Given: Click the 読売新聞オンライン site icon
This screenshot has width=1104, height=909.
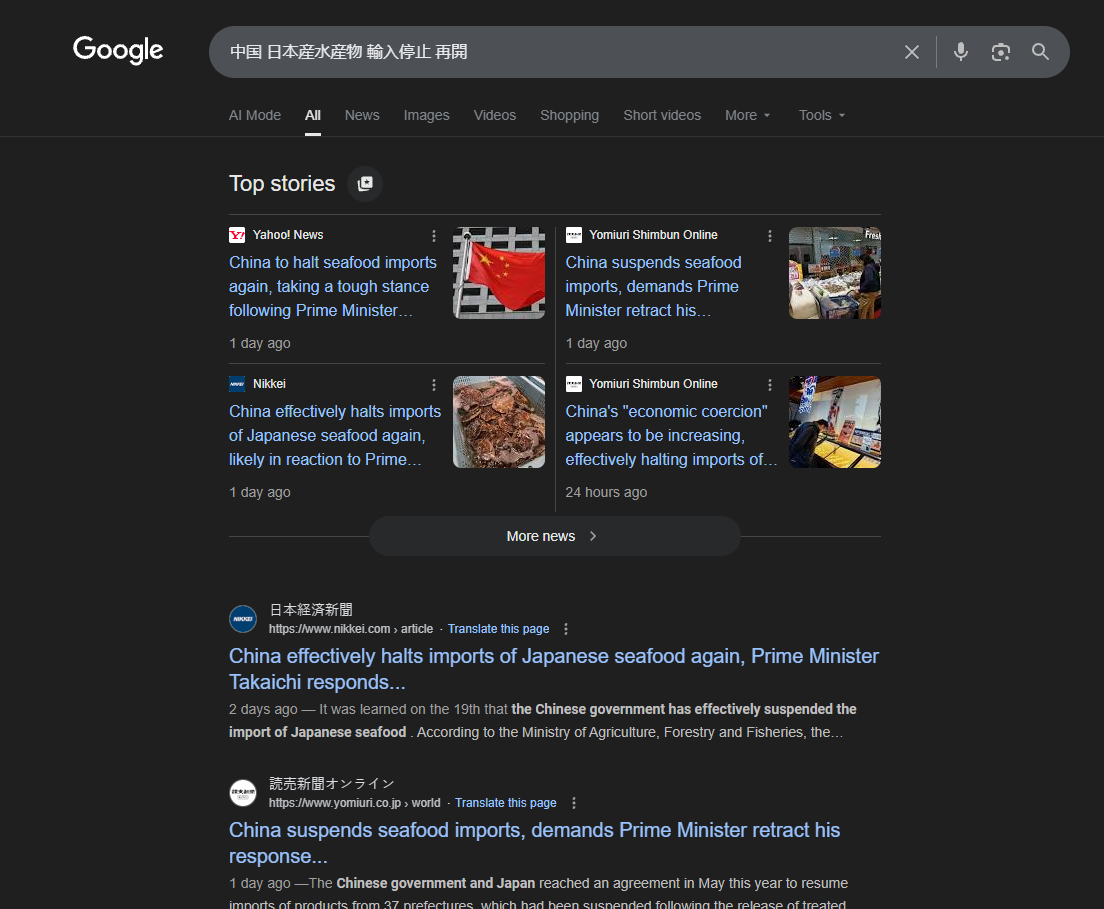Looking at the screenshot, I should click(243, 793).
